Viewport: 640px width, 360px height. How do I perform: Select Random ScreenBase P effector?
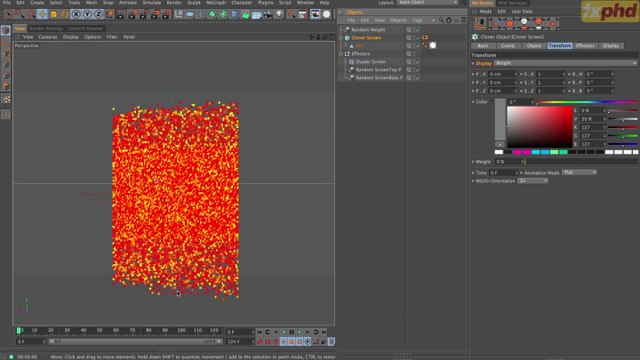point(379,78)
